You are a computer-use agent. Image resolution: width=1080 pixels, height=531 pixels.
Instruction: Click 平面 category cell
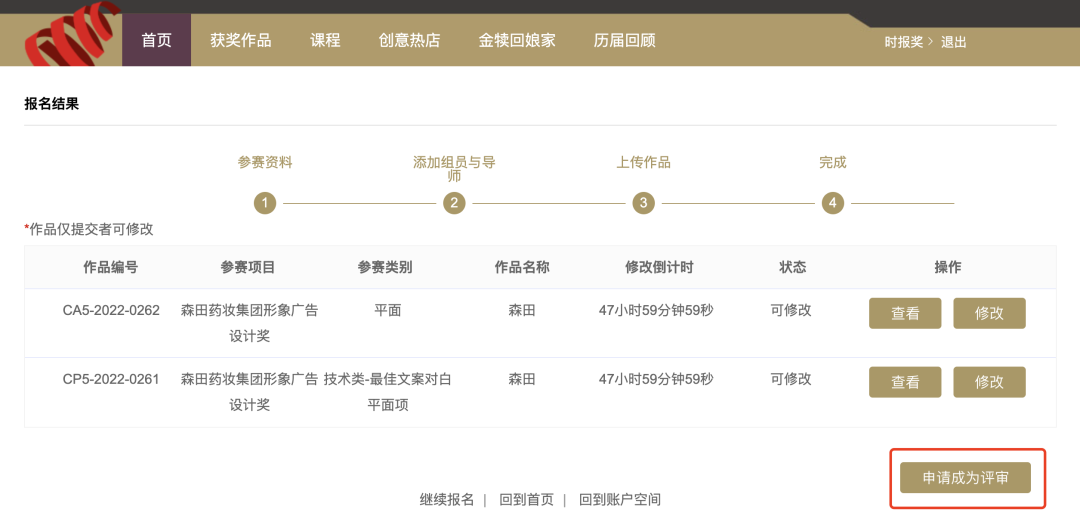387,310
